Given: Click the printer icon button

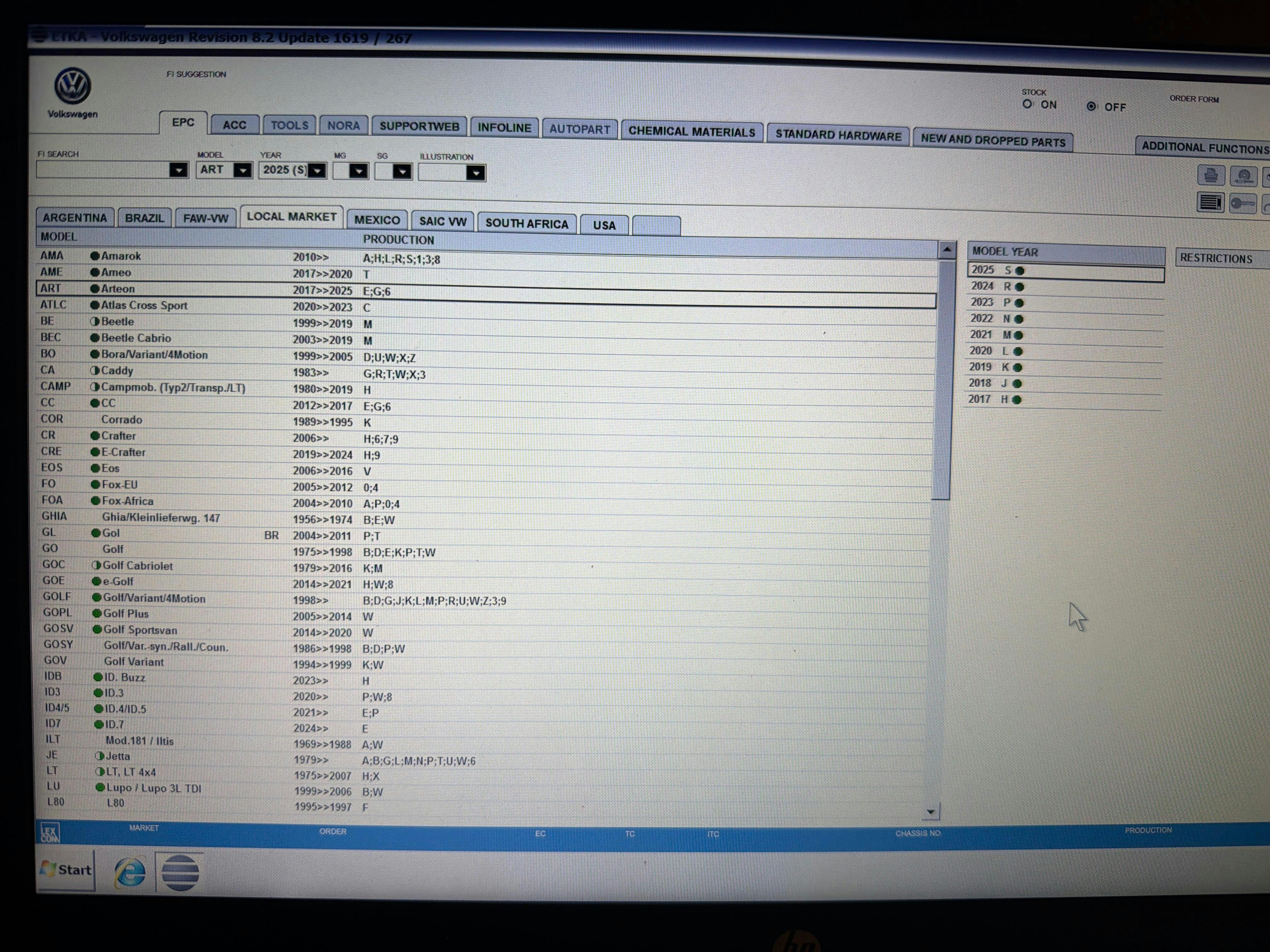Looking at the screenshot, I should (x=1210, y=176).
